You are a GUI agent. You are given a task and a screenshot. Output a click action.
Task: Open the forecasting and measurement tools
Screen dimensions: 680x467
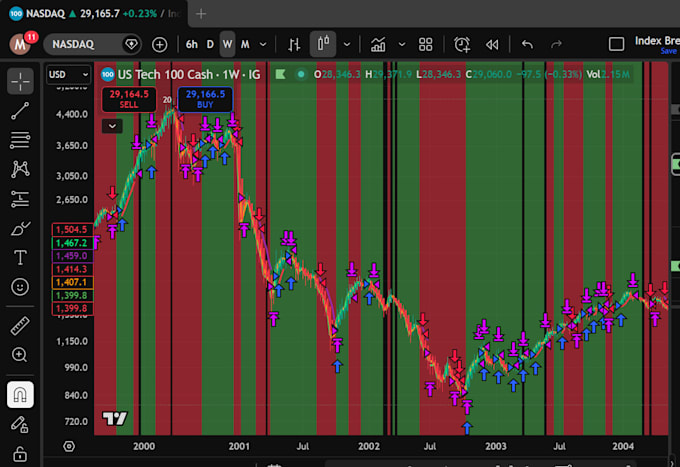click(20, 199)
